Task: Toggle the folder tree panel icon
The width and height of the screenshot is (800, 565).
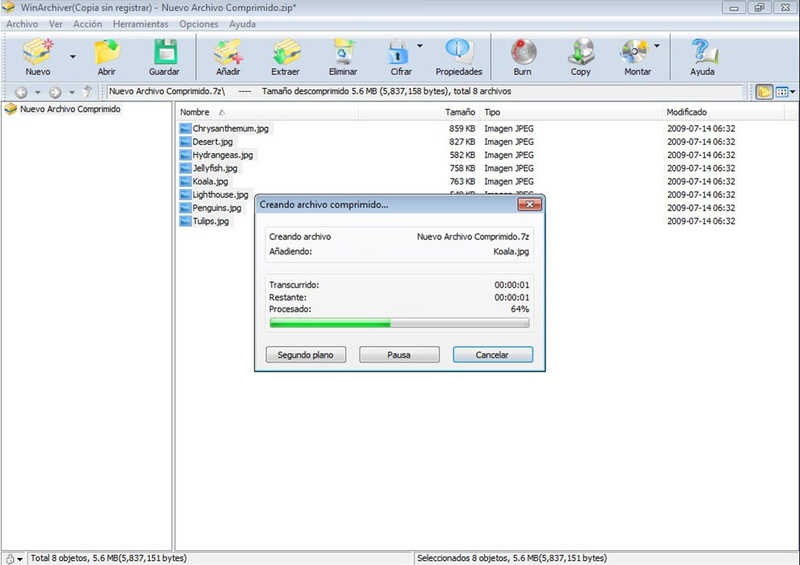Action: click(x=764, y=92)
